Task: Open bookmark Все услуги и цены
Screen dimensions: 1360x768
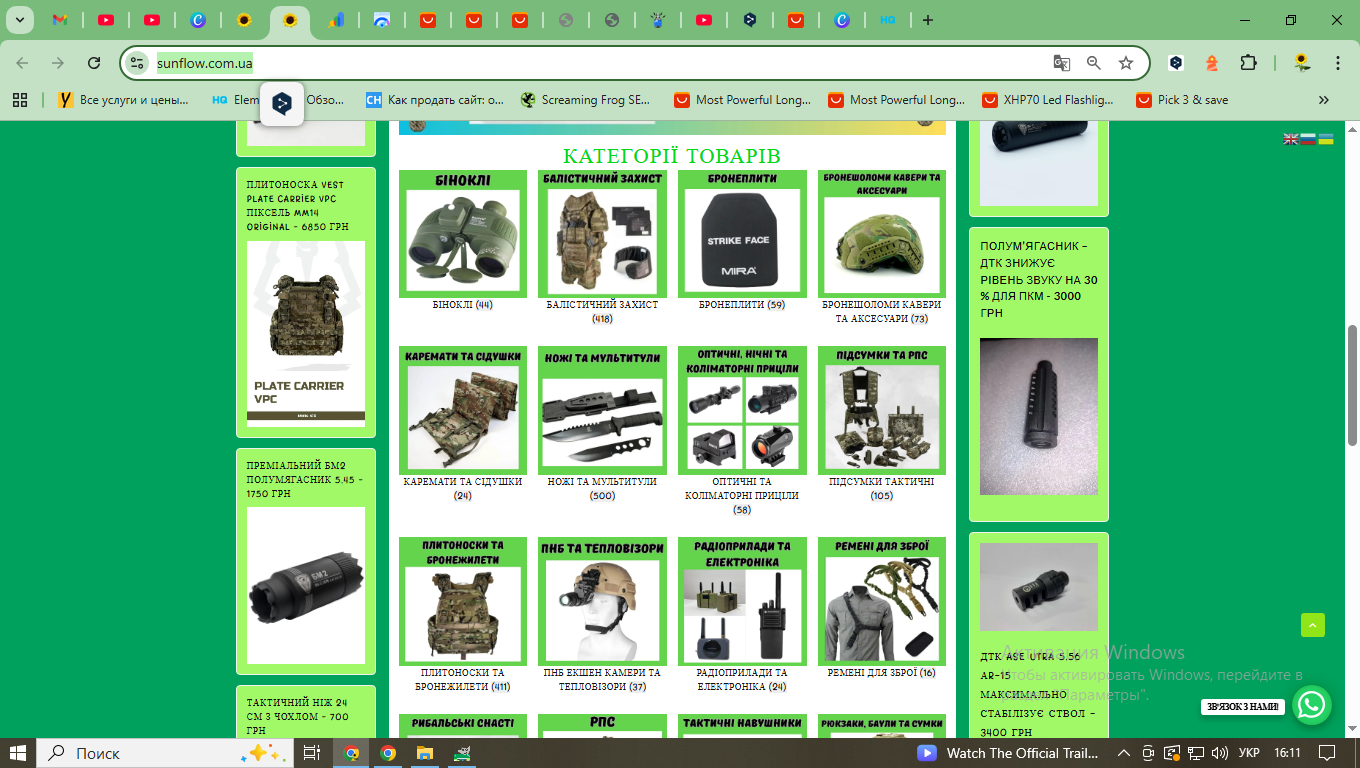Action: (x=124, y=100)
